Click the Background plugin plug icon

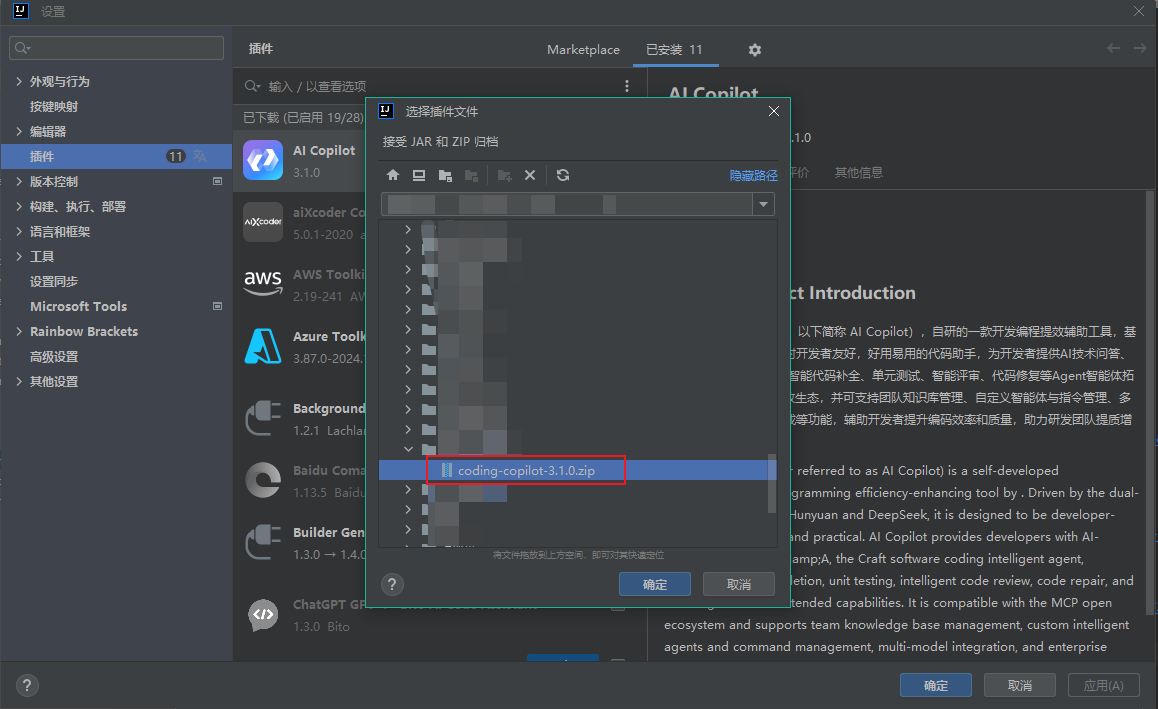tap(263, 419)
